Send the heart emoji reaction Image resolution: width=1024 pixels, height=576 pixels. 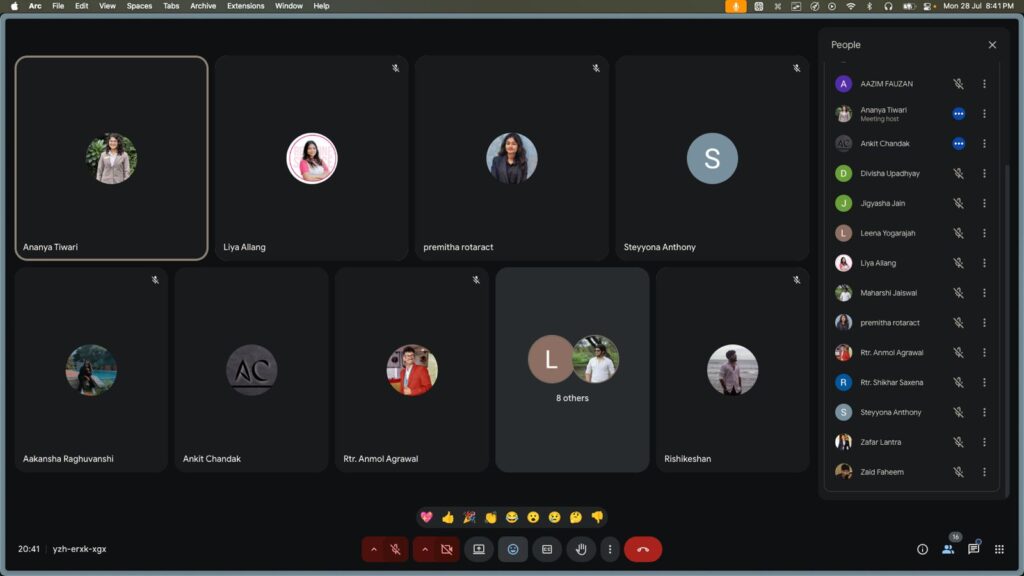pos(426,517)
